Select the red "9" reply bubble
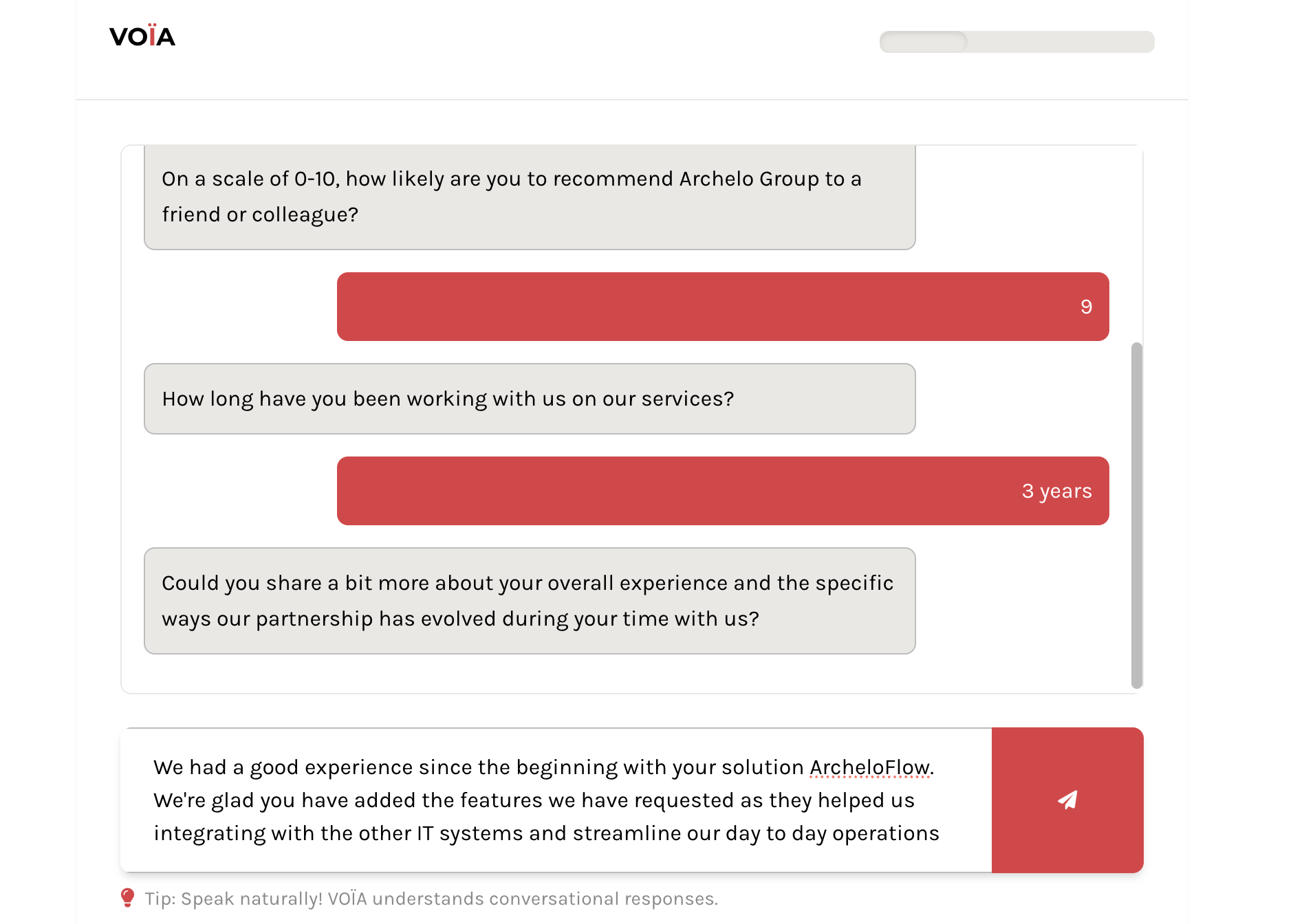The width and height of the screenshot is (1293, 924). click(722, 307)
